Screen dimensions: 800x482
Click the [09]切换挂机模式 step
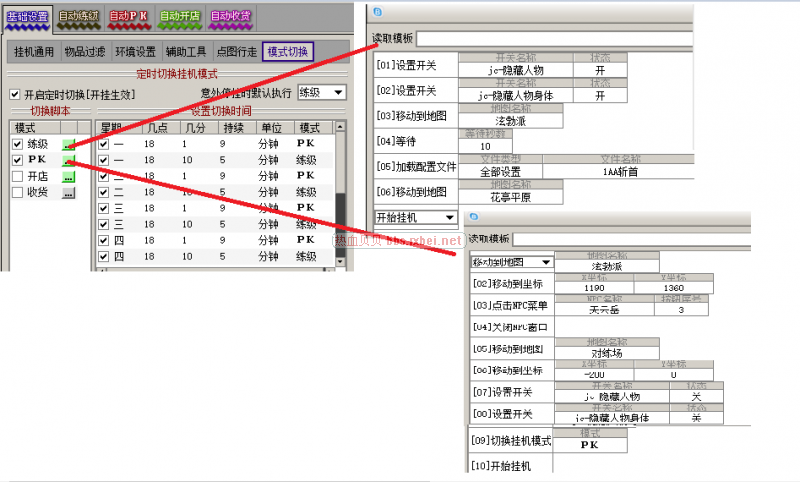[511, 441]
